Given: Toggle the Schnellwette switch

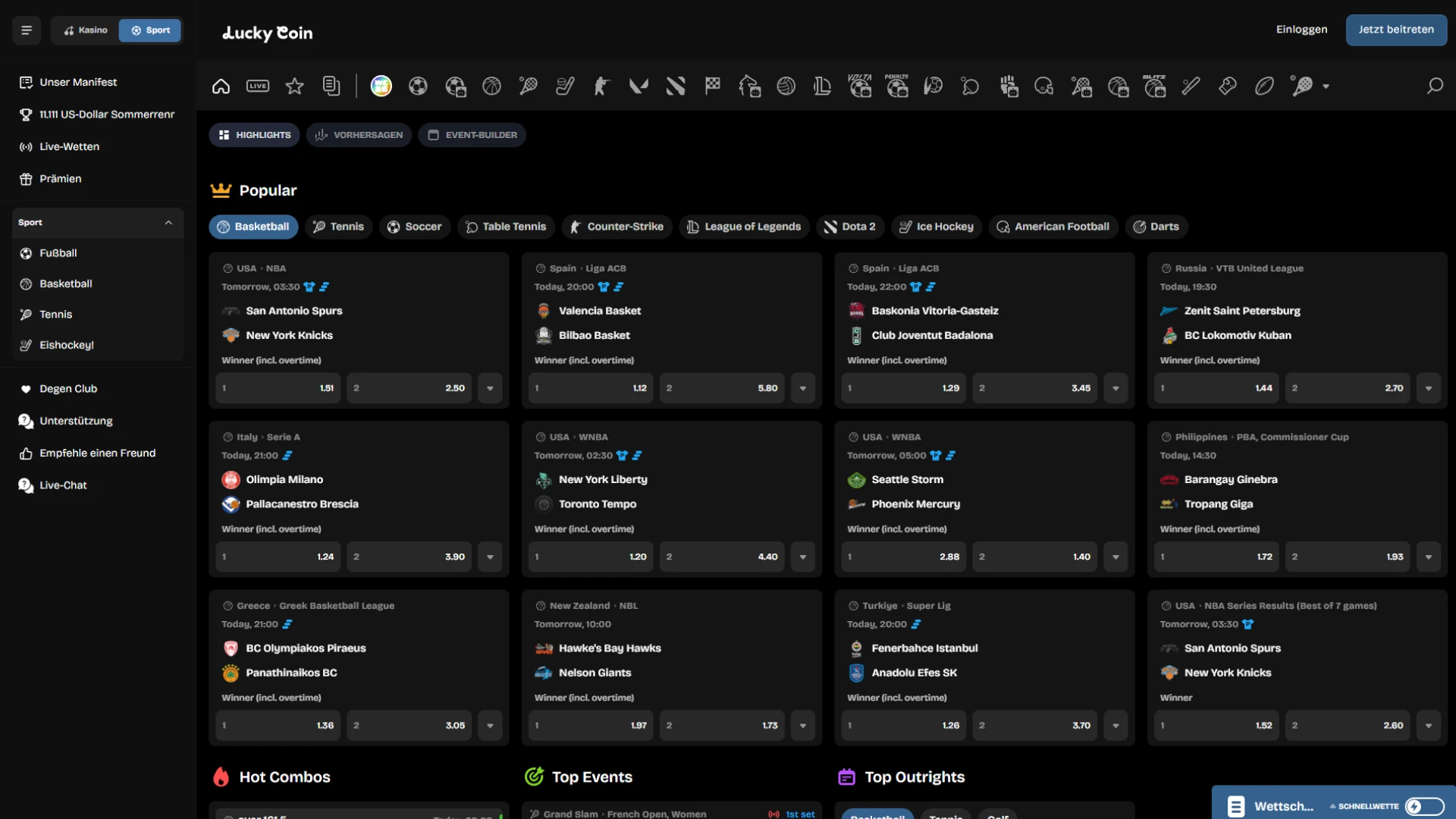Looking at the screenshot, I should tap(1424, 806).
